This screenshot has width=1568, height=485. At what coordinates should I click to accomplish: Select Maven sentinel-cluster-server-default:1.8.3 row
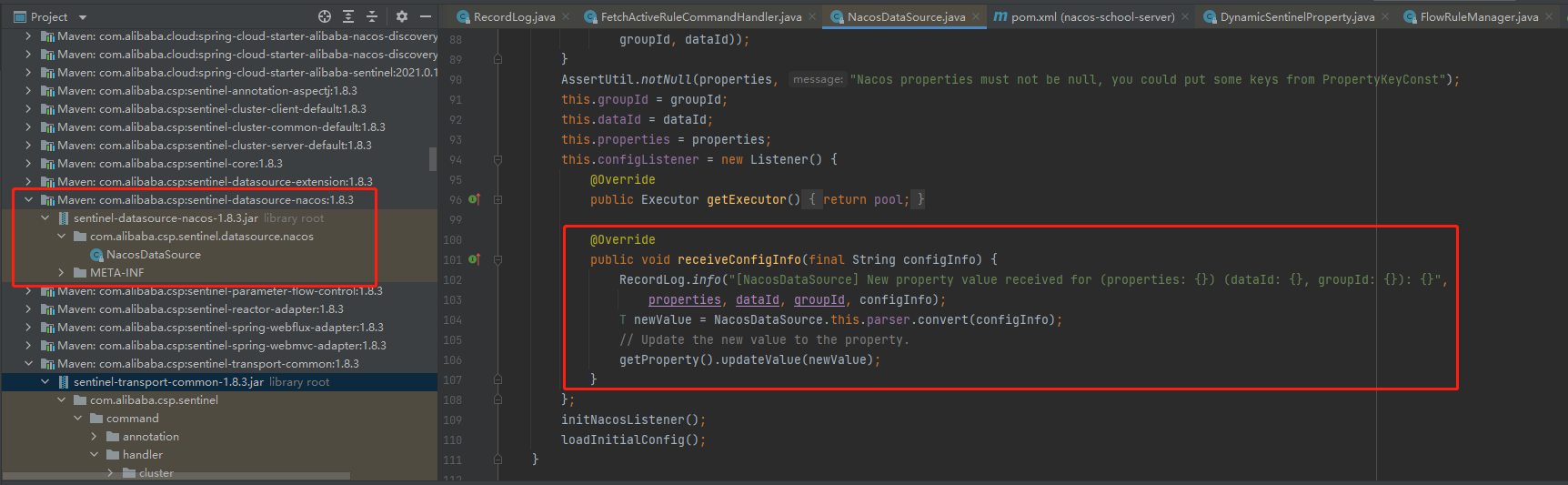[x=219, y=145]
